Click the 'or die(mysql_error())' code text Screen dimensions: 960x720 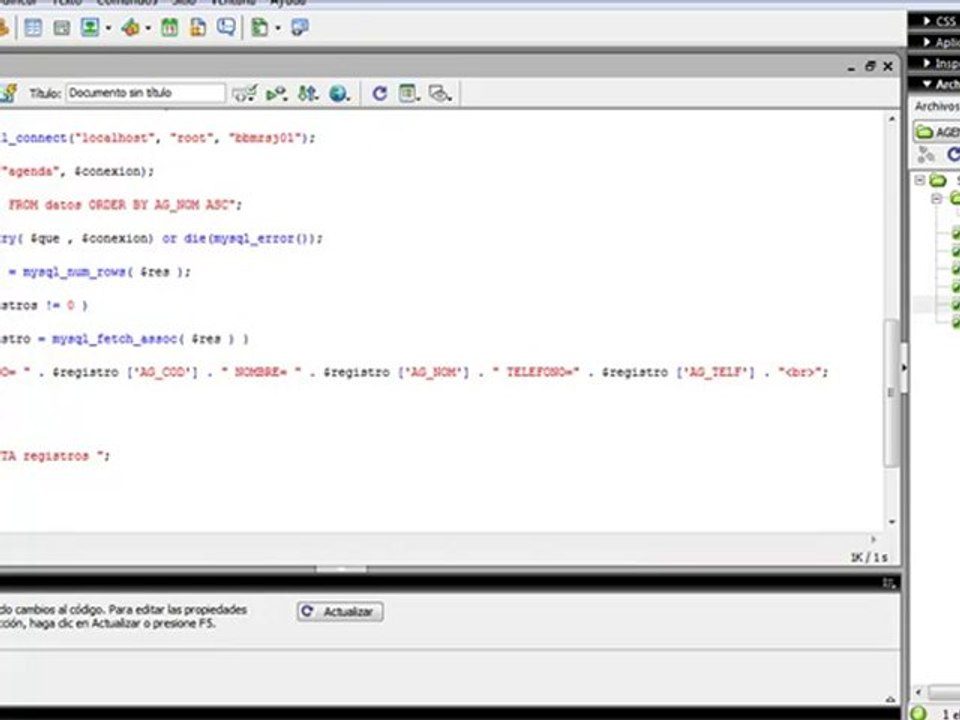241,239
